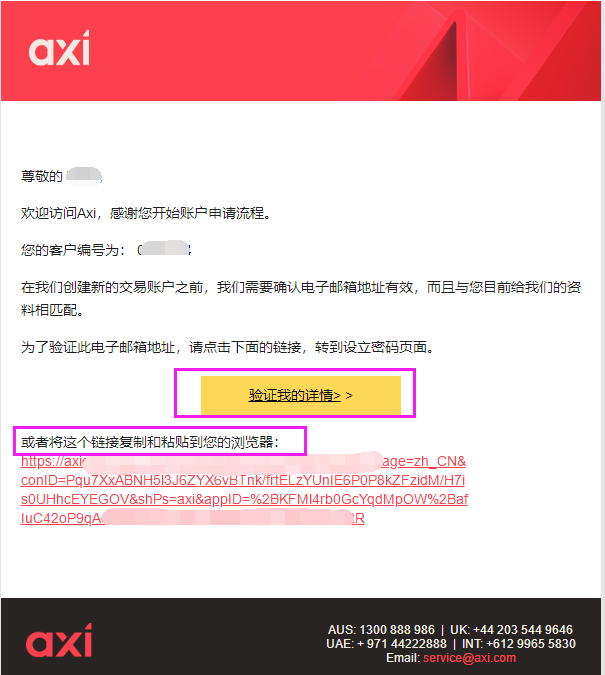Click the AUS phone number 1300 888 986

[x=397, y=630]
